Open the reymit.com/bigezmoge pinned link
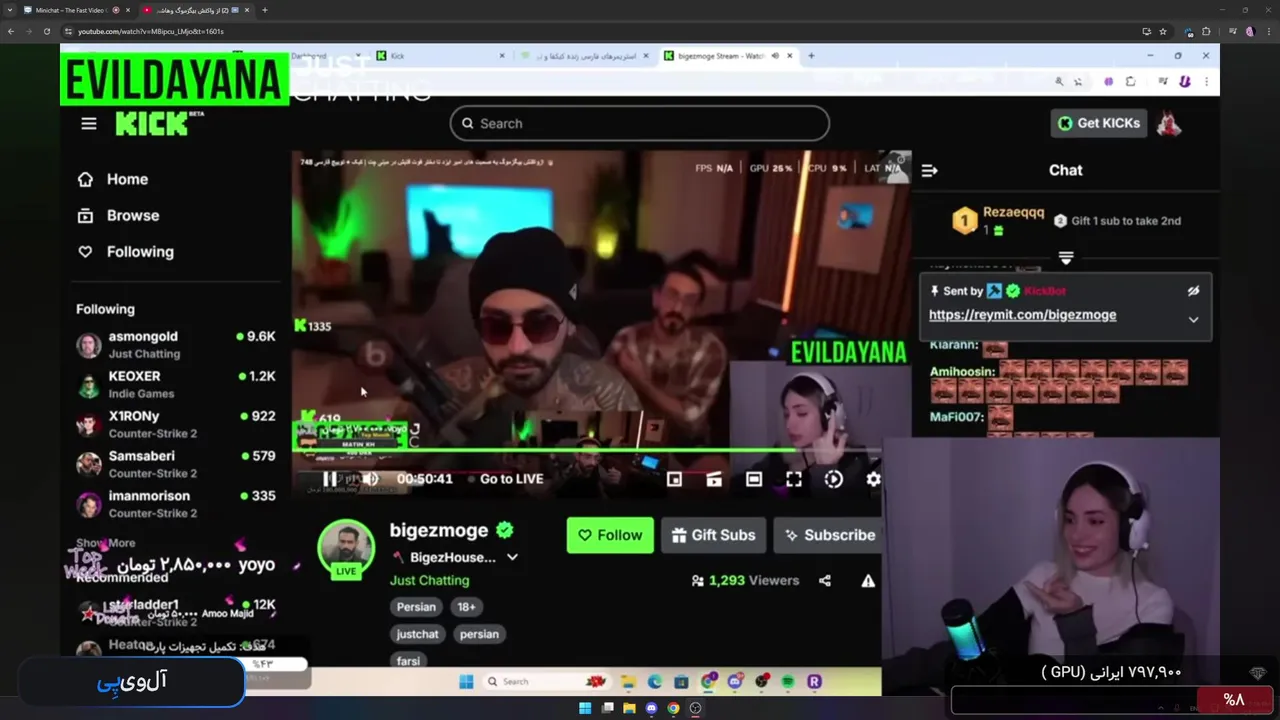This screenshot has width=1280, height=720. (1022, 314)
